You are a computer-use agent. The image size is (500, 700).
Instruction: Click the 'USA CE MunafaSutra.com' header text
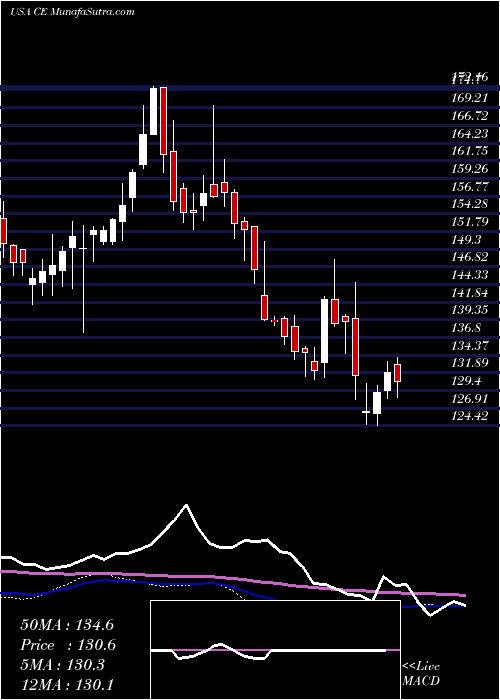pyautogui.click(x=72, y=11)
